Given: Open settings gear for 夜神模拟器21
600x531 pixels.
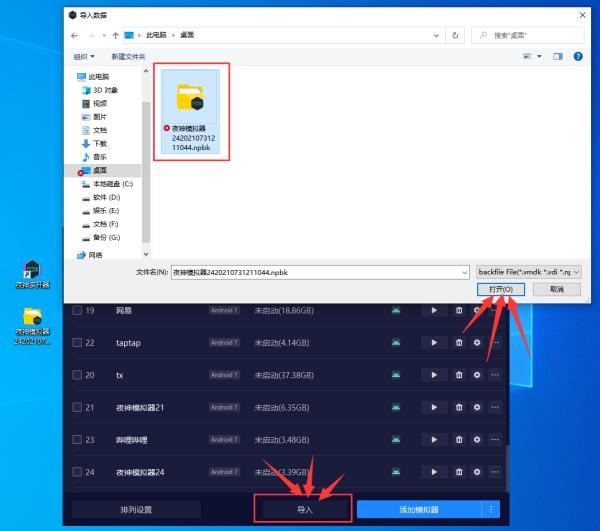Looking at the screenshot, I should click(x=477, y=407).
